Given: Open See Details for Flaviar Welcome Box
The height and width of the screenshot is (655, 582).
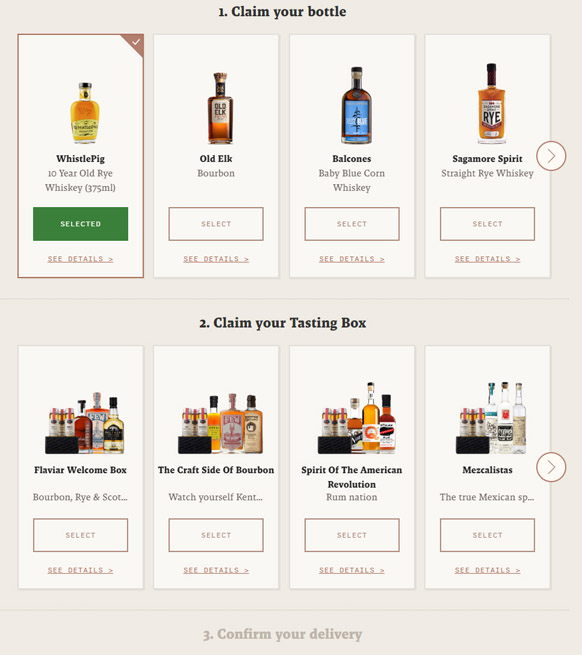Looking at the screenshot, I should coord(80,570).
